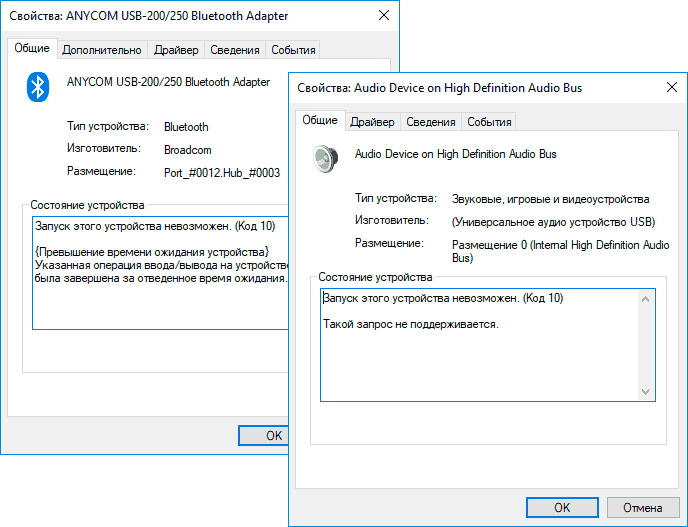Click '{Превышение времени ожидания устройства}' text
This screenshot has height=527, width=688.
tap(152, 252)
